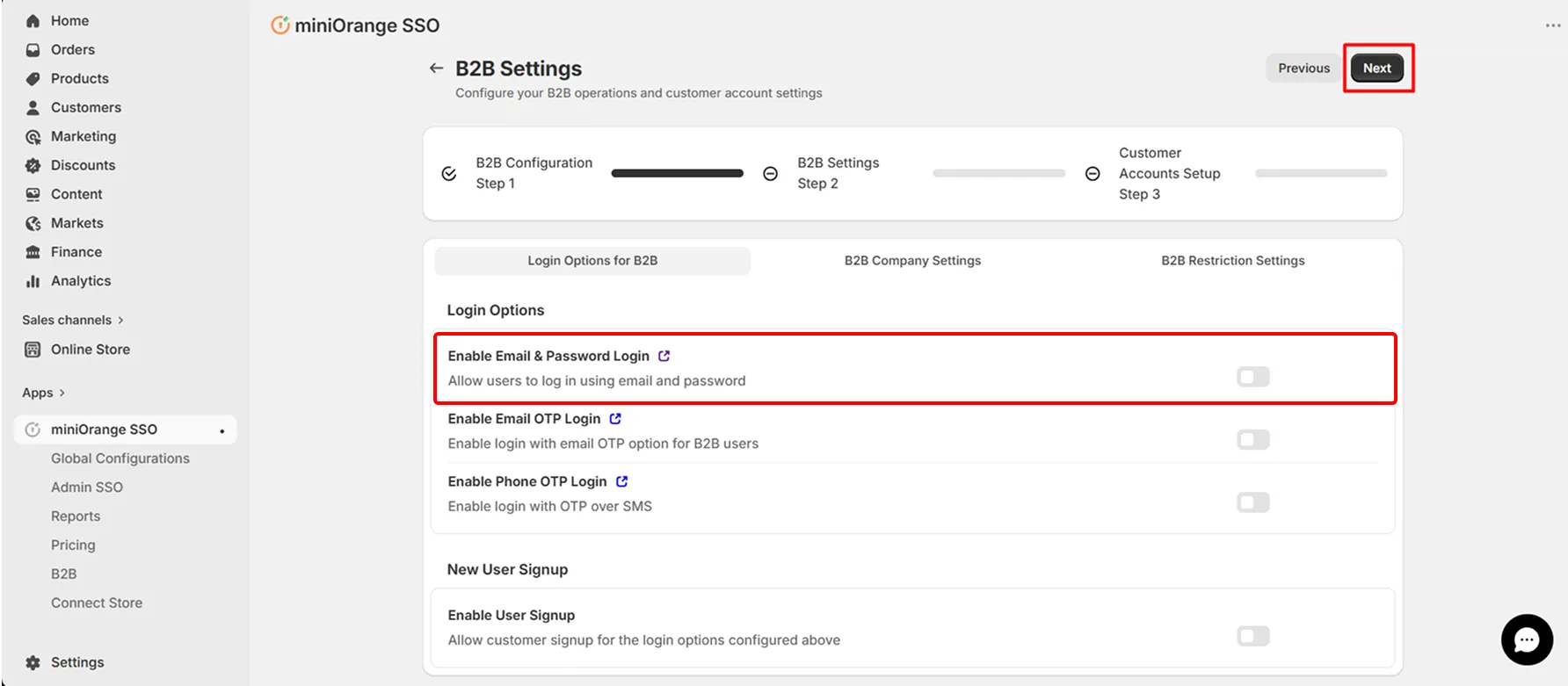
Task: Open external link beside Enable Email & Password Login
Action: (664, 356)
